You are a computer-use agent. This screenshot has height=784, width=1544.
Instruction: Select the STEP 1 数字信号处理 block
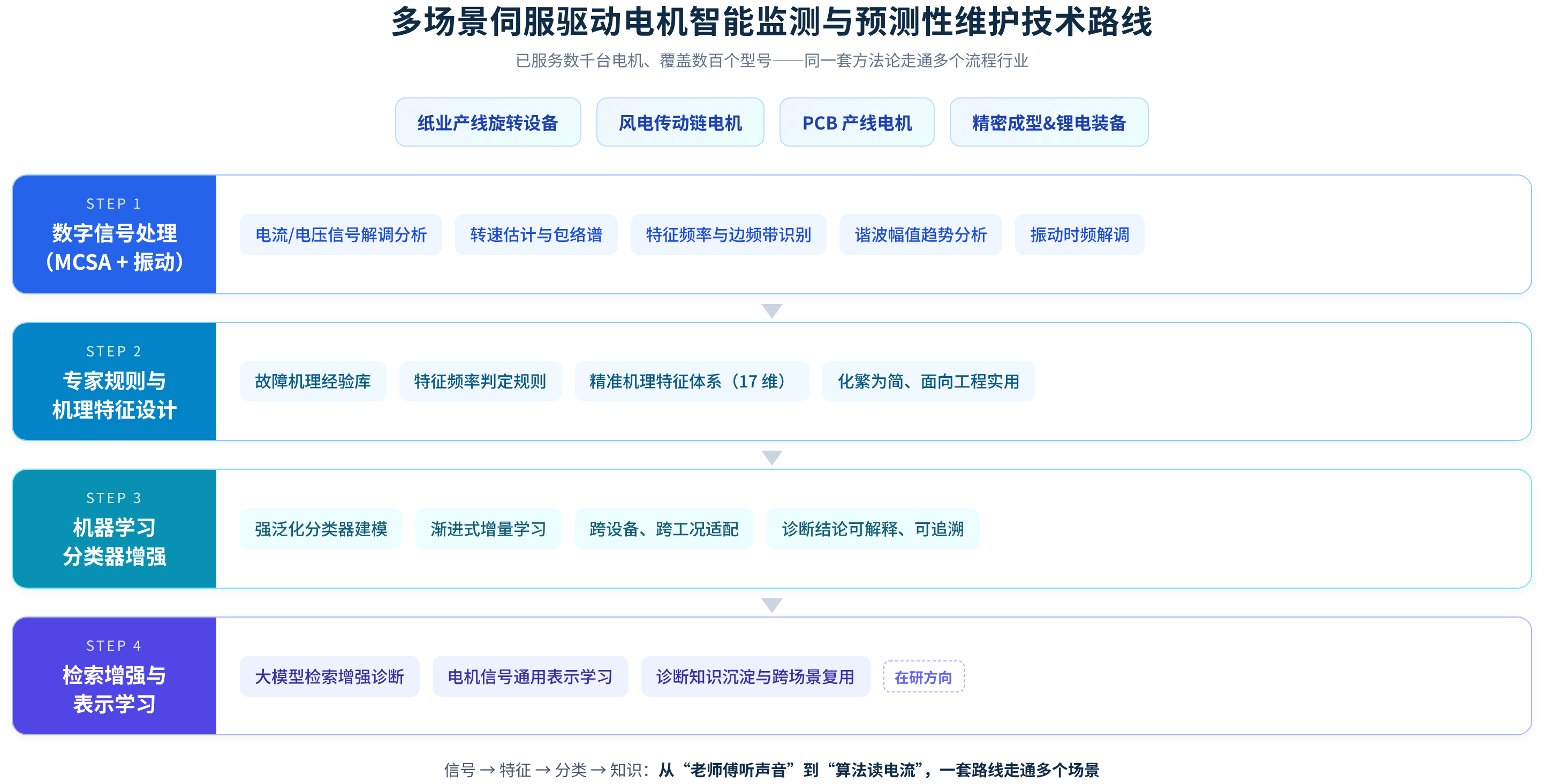coord(115,234)
